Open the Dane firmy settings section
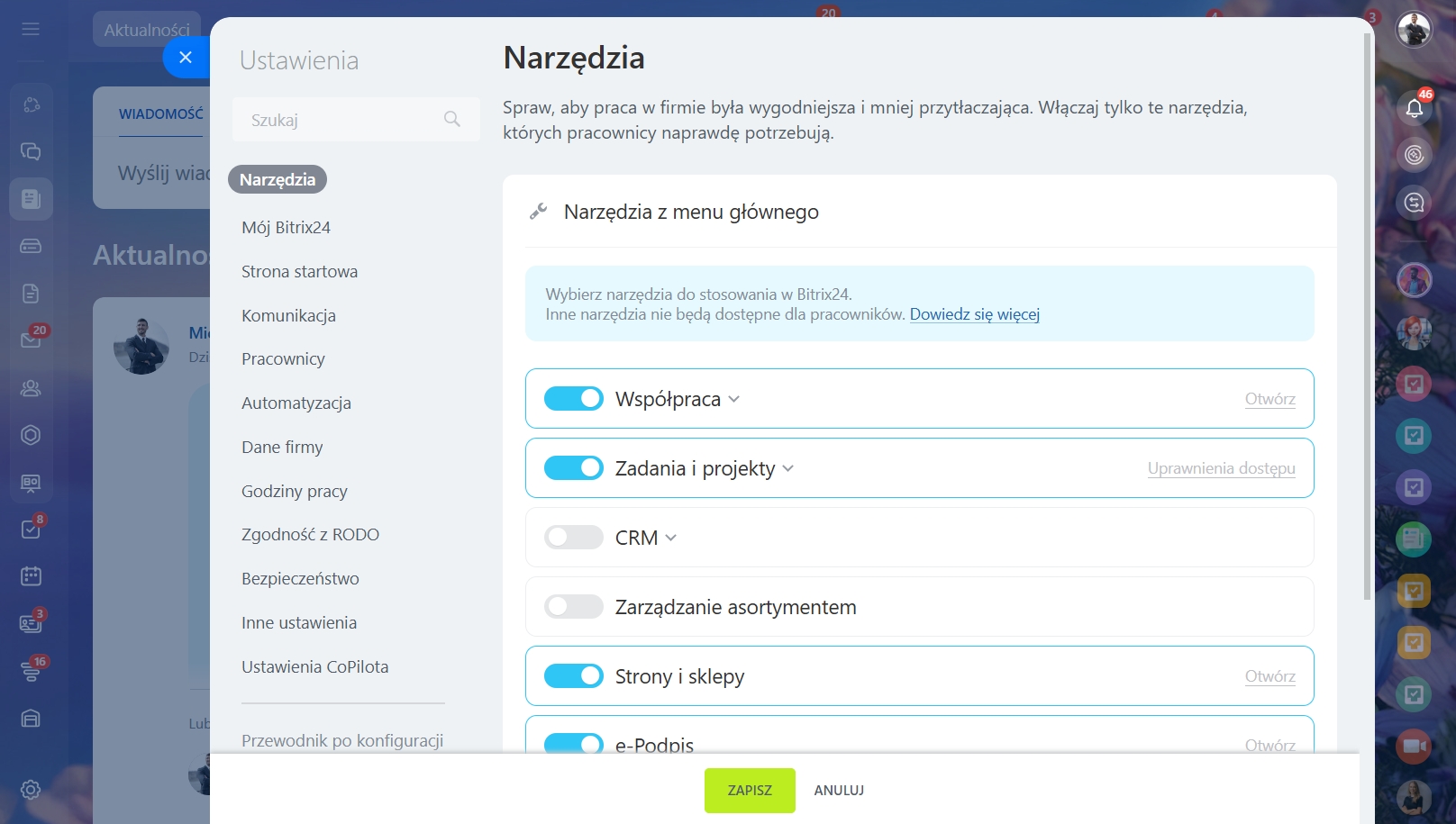 [282, 447]
